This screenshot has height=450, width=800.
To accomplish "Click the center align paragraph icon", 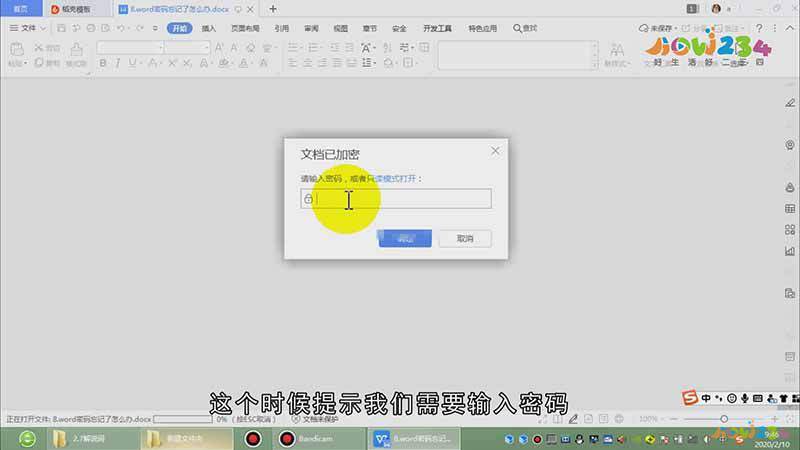I will [x=307, y=63].
